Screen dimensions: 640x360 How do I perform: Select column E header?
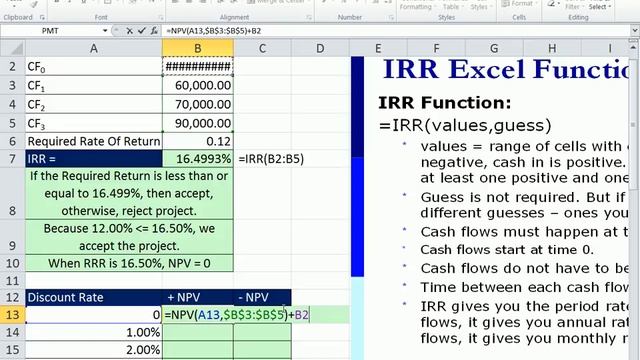[378, 48]
